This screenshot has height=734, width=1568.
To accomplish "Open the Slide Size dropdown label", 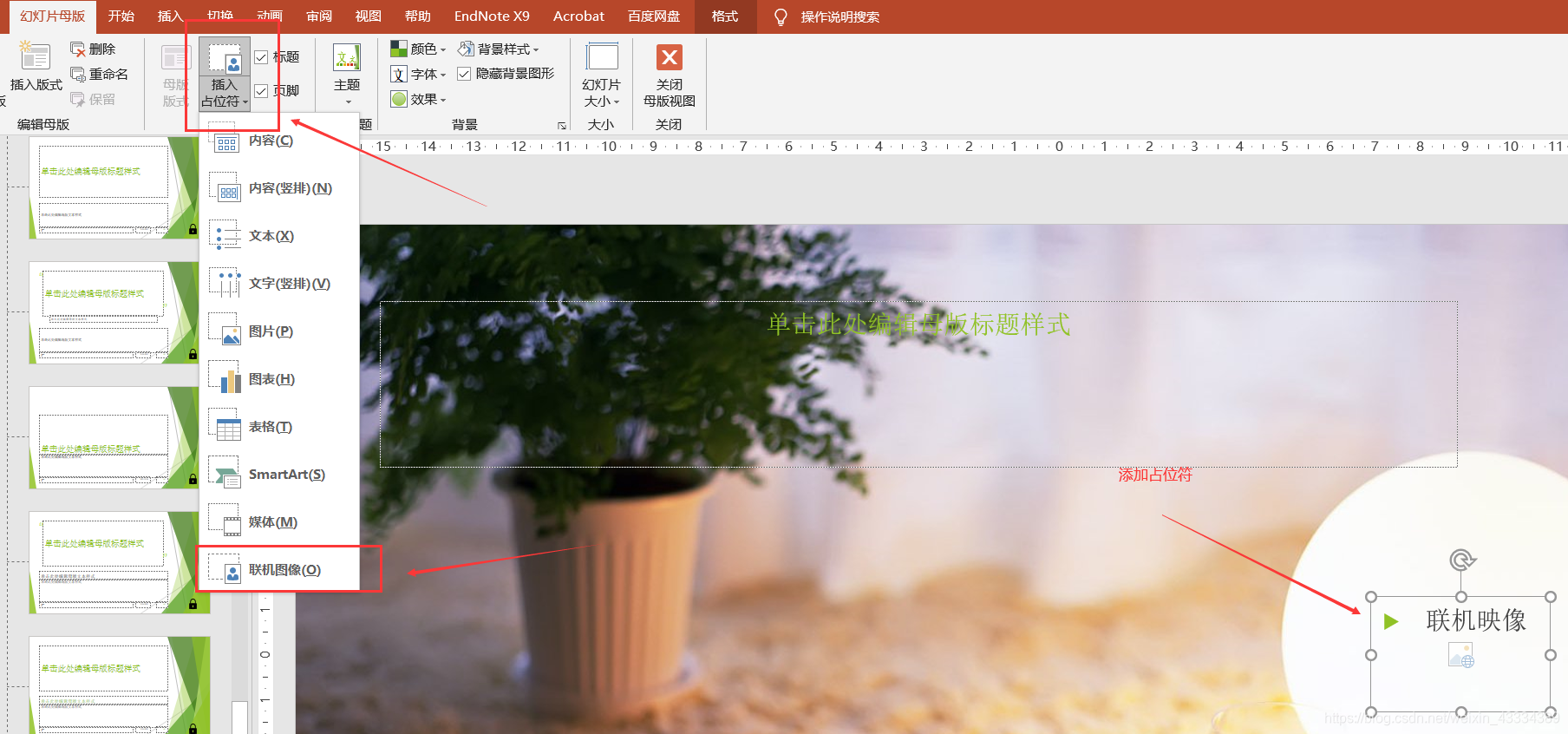I will (x=602, y=93).
